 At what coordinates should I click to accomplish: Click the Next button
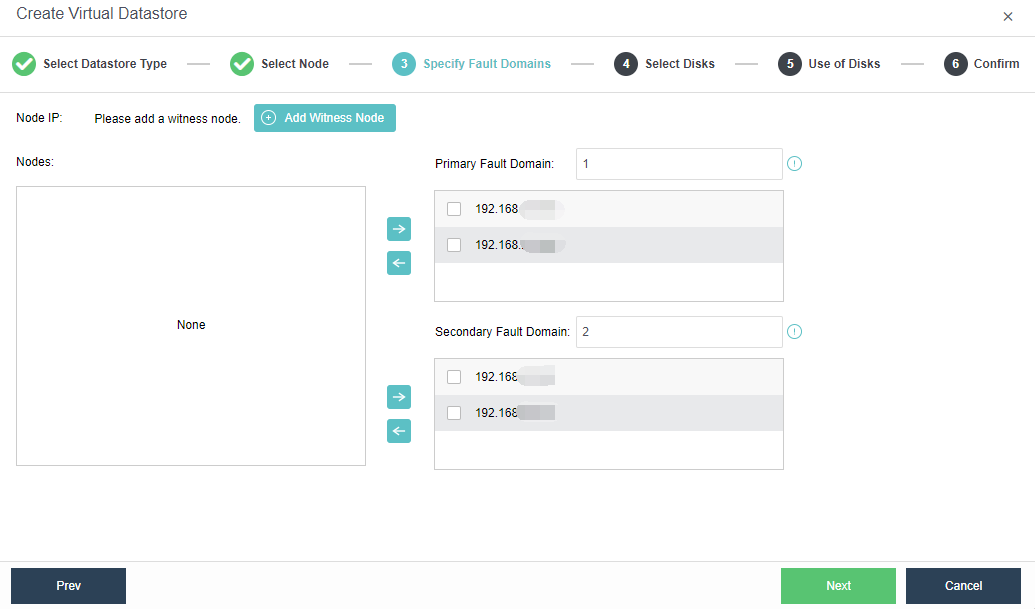(x=838, y=585)
